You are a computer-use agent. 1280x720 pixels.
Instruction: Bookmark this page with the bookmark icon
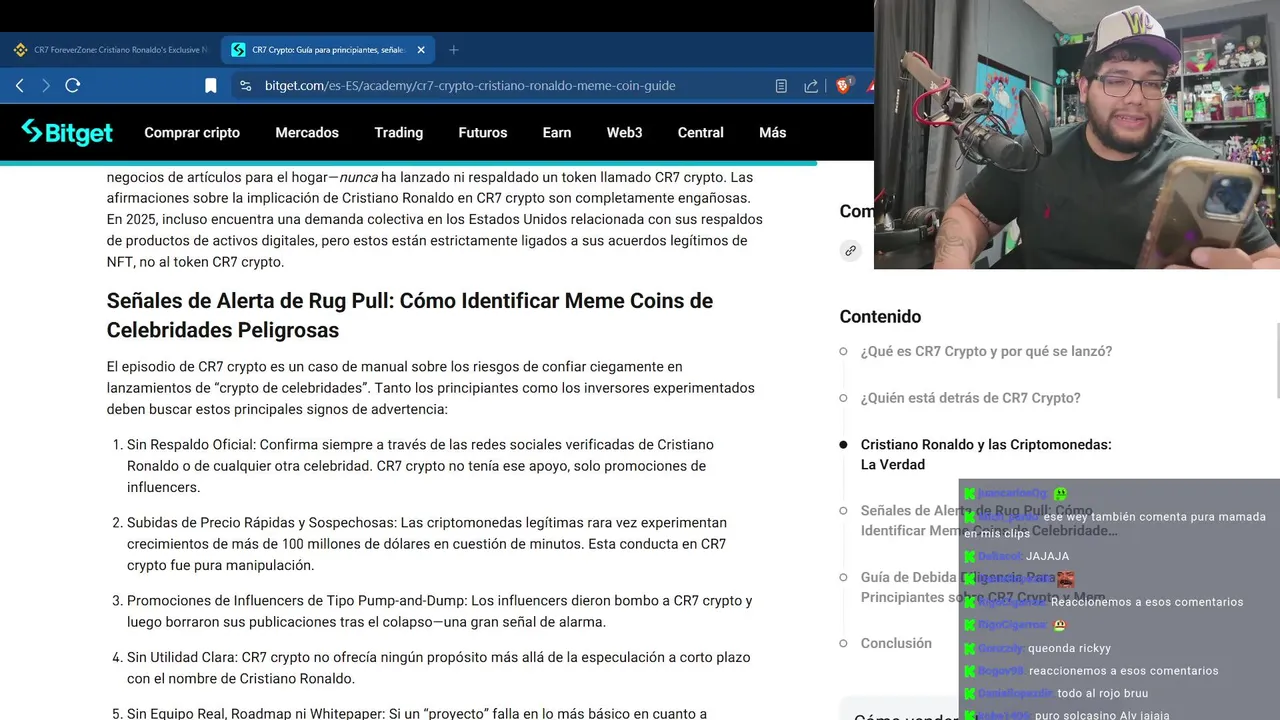click(x=211, y=86)
